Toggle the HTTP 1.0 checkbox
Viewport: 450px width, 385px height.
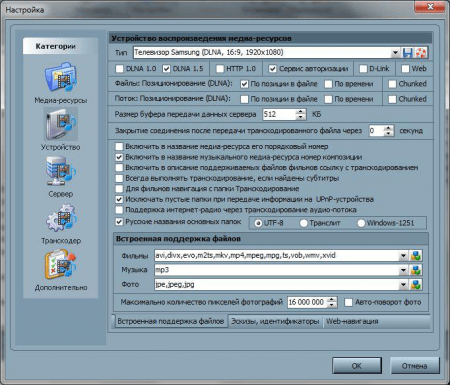tap(220, 69)
